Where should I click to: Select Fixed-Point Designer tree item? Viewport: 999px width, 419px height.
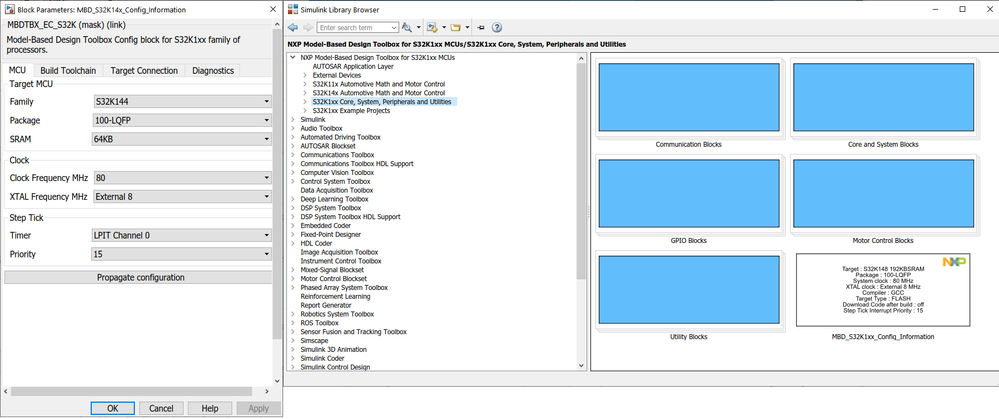pos(331,235)
